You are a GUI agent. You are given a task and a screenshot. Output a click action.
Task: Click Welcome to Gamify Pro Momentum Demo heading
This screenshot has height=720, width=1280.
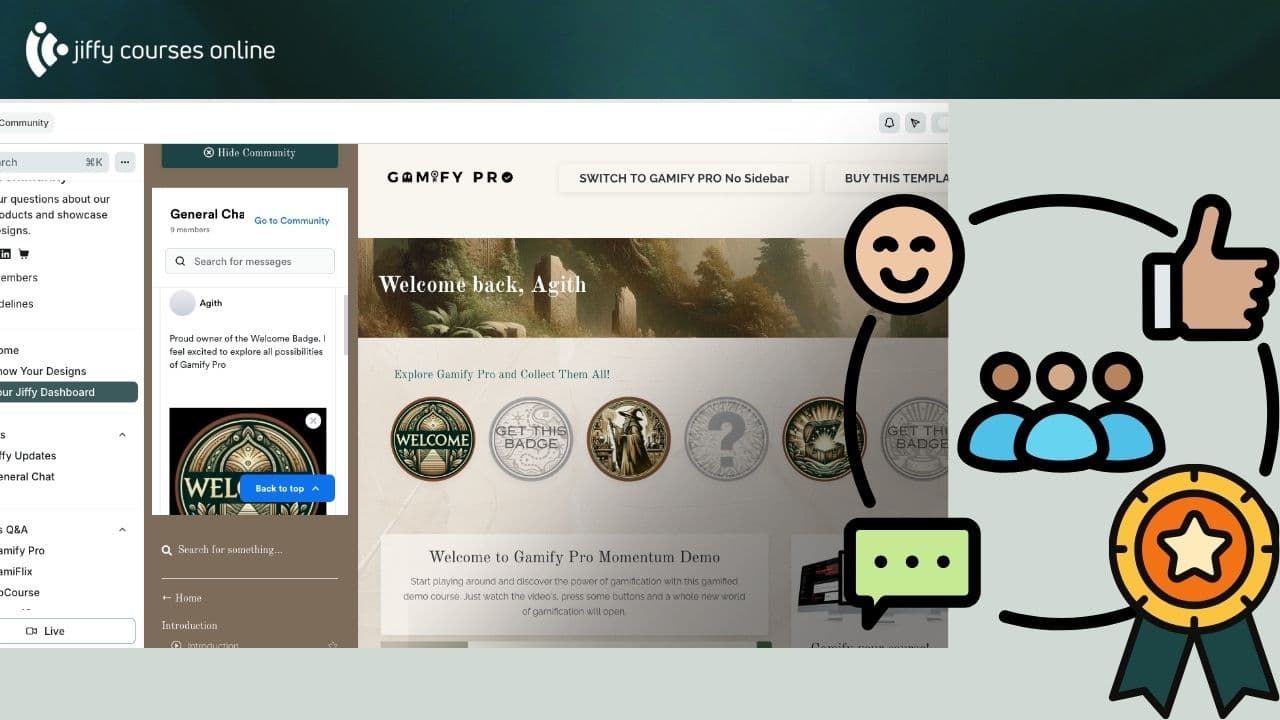point(575,557)
